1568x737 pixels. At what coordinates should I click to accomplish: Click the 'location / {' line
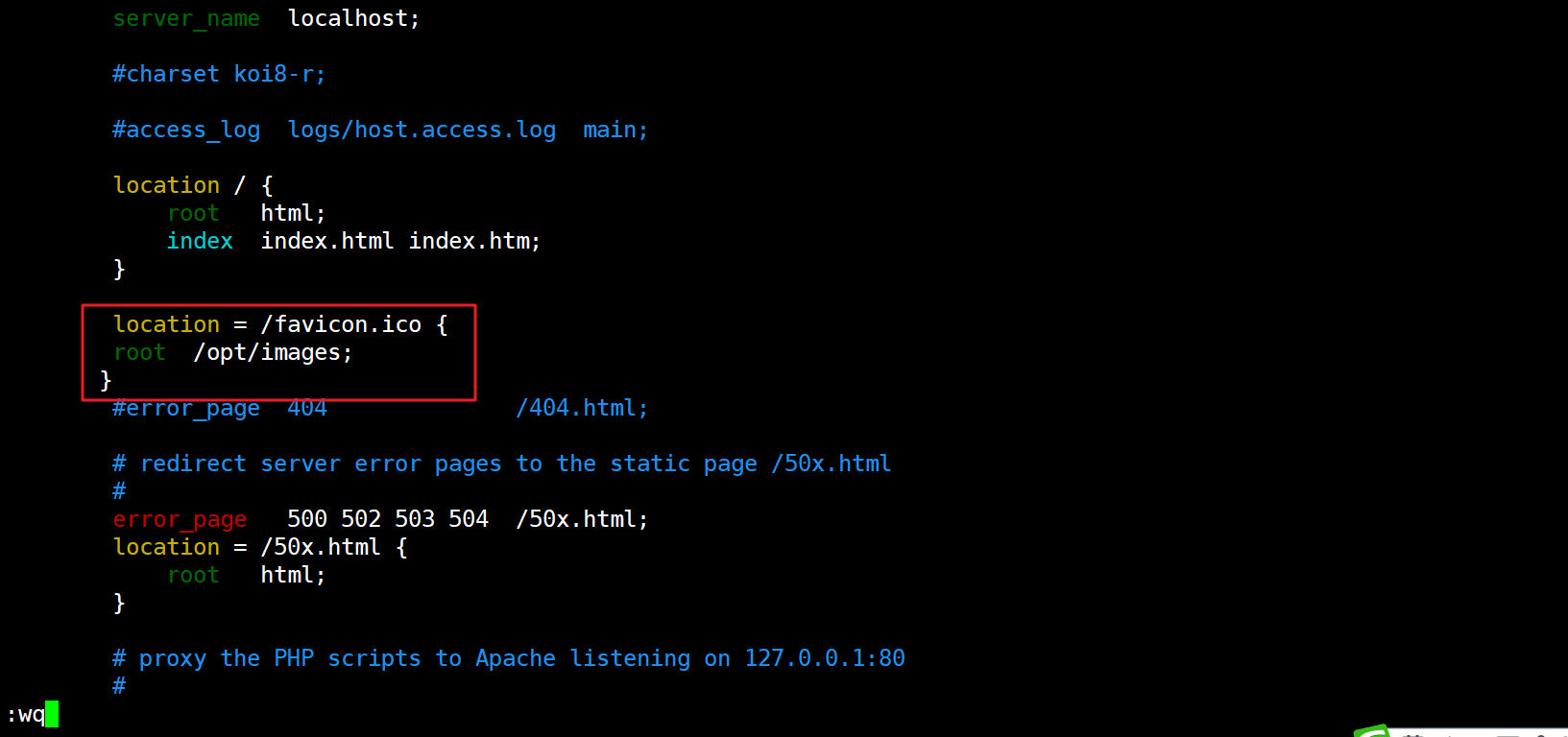(x=193, y=185)
